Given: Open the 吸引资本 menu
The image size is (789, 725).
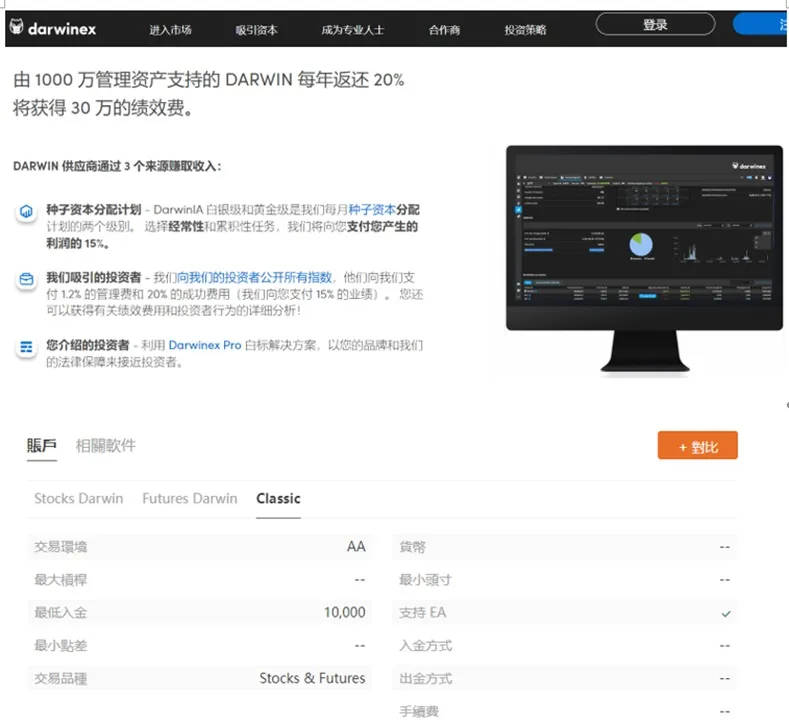Looking at the screenshot, I should click(257, 30).
